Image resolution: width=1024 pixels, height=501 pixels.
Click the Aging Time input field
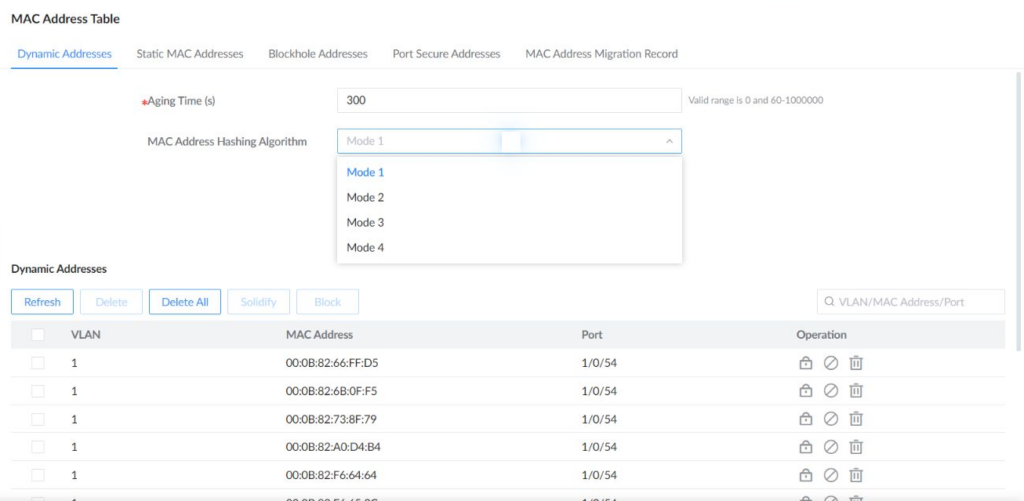[509, 101]
